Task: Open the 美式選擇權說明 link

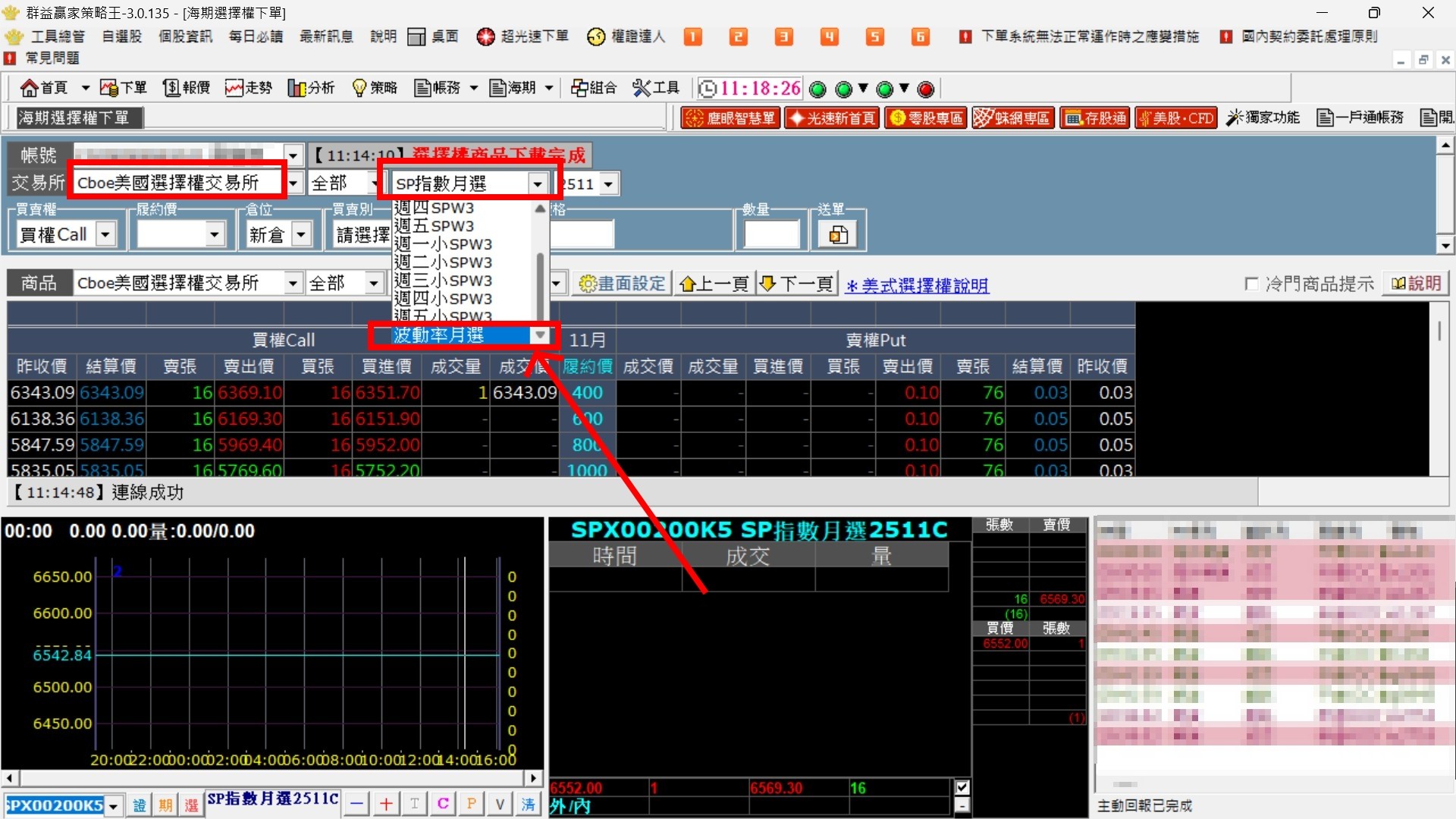Action: (917, 285)
